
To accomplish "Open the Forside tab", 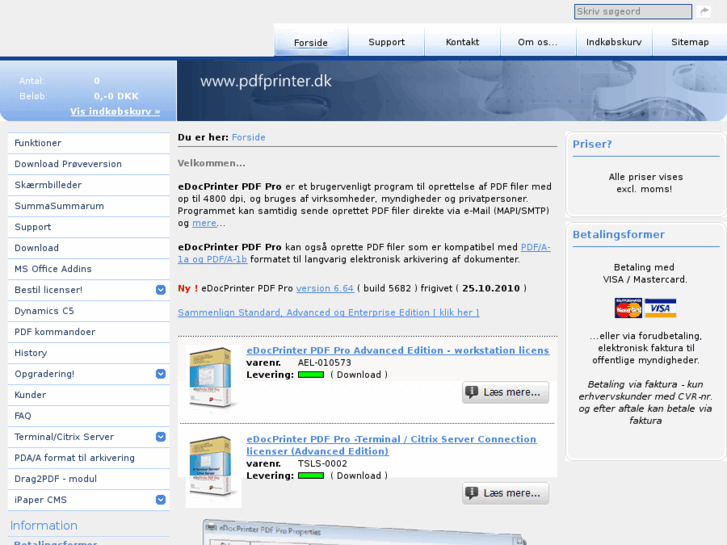I will [311, 42].
